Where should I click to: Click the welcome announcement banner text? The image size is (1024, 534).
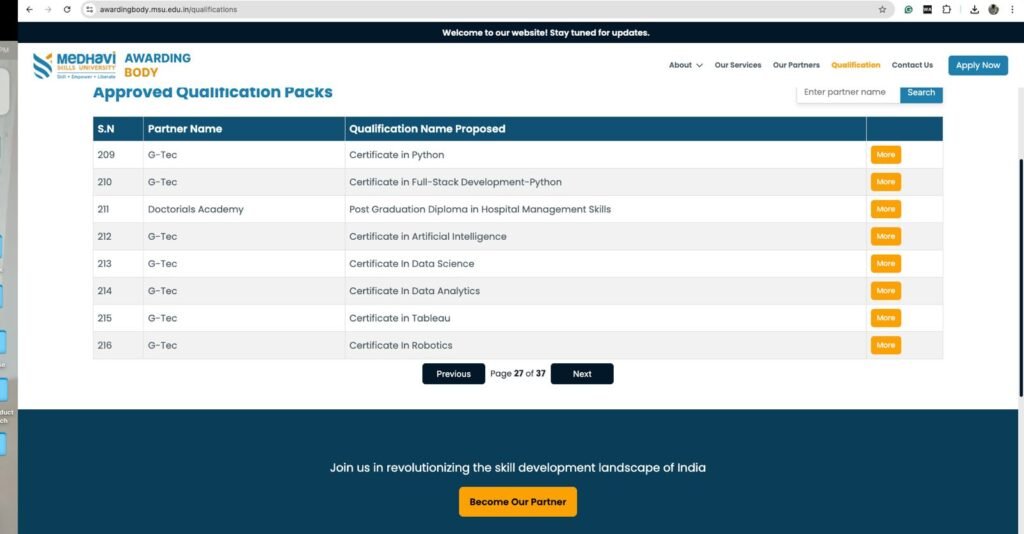[x=545, y=33]
